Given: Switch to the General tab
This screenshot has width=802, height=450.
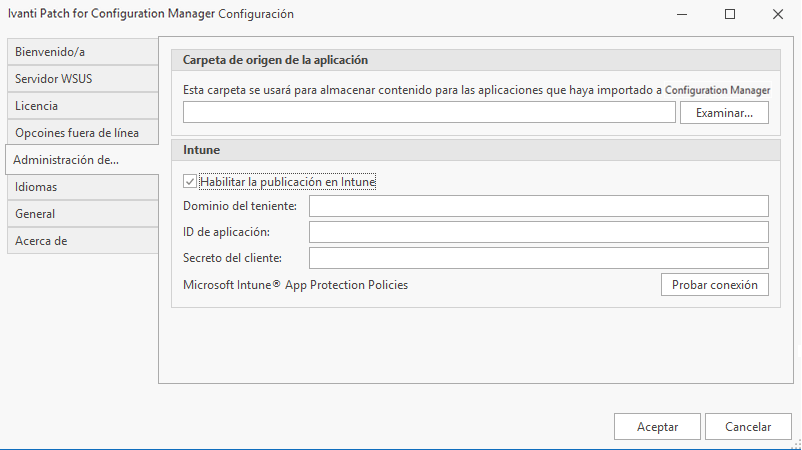Looking at the screenshot, I should [82, 213].
